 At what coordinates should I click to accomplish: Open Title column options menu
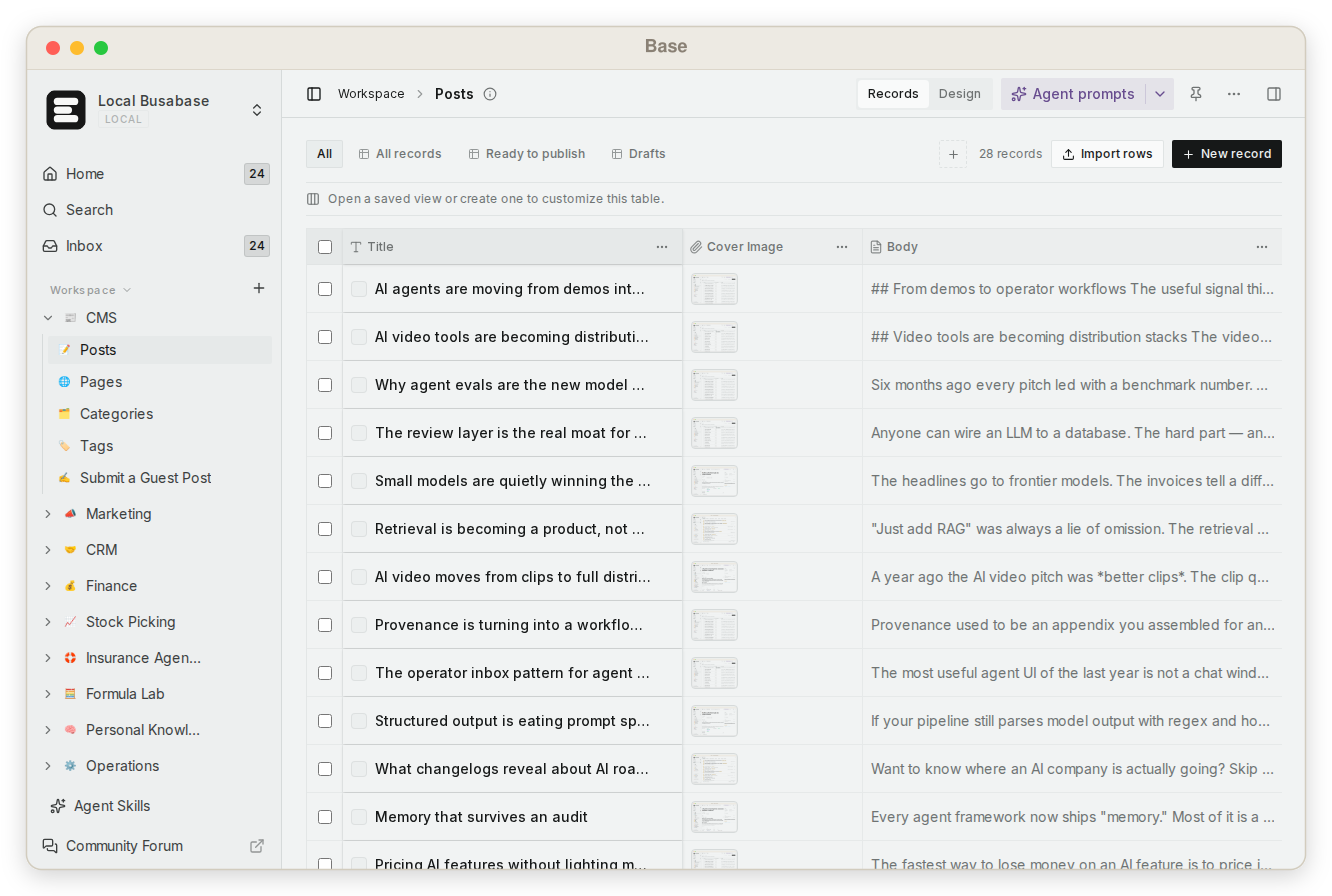click(x=662, y=247)
